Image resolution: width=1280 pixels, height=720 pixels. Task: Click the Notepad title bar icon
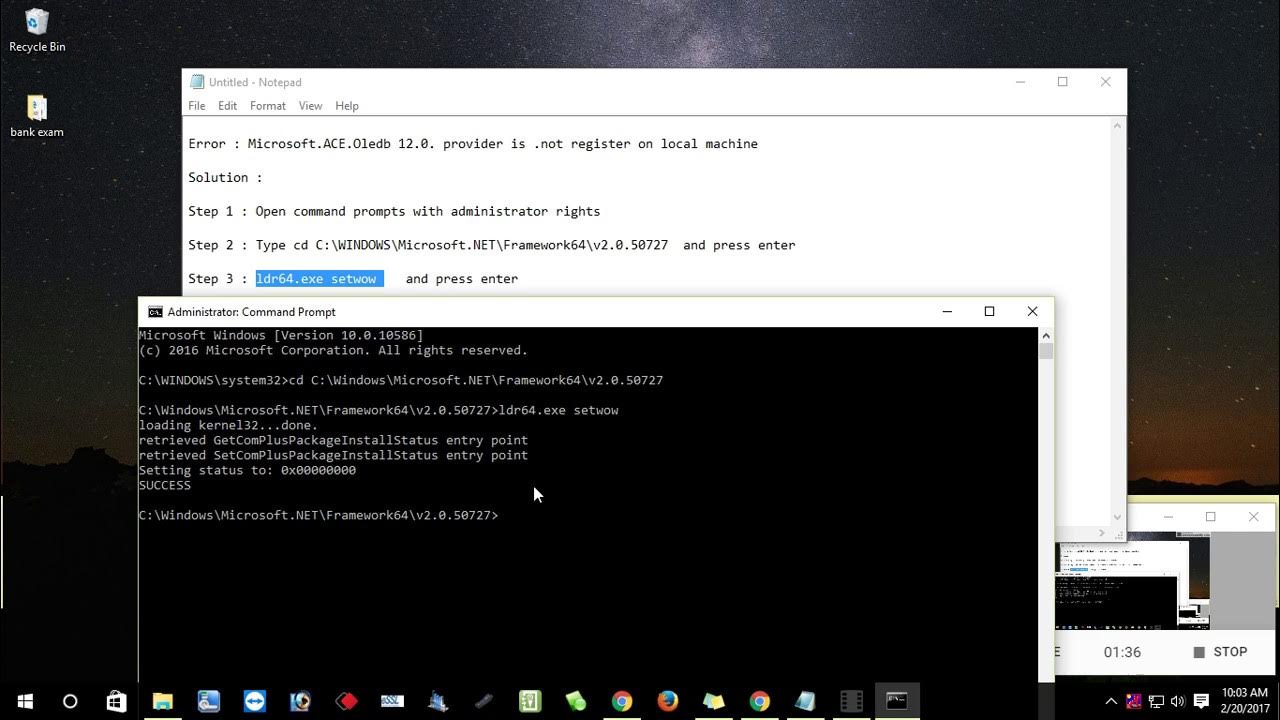tap(197, 82)
